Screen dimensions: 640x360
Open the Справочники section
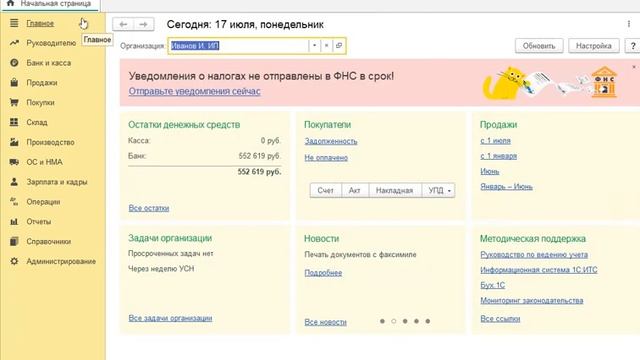click(49, 241)
